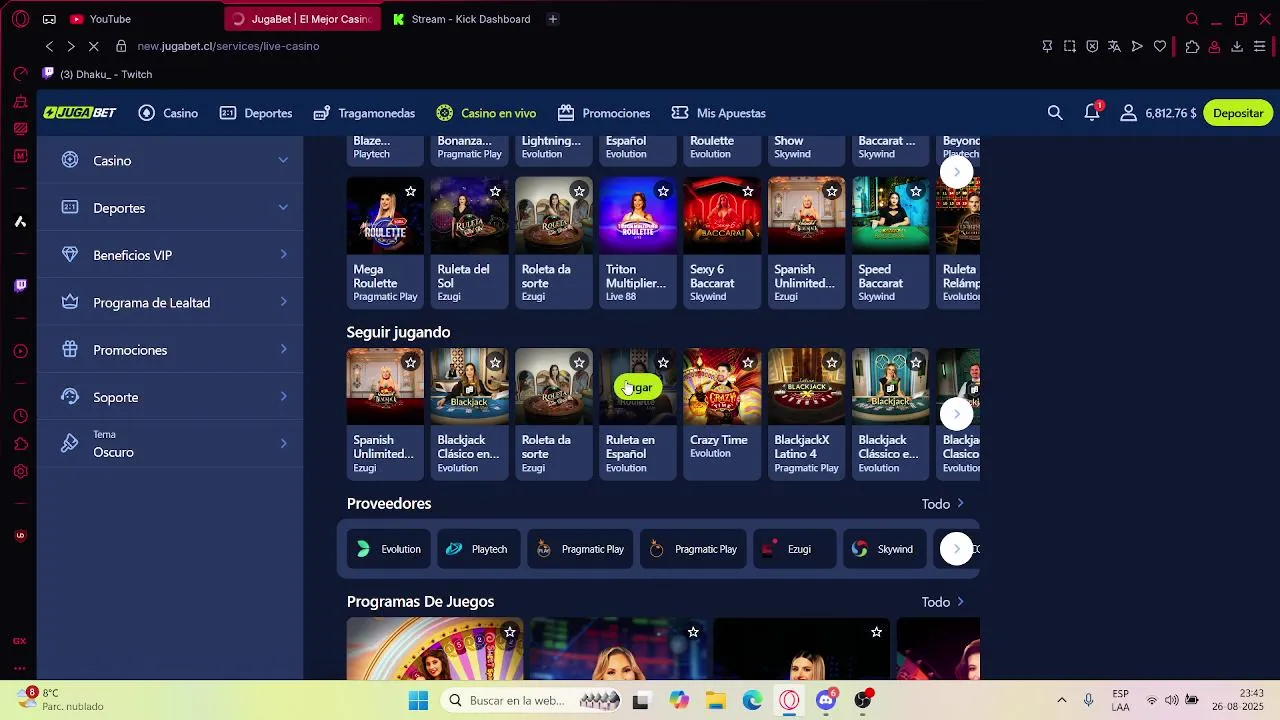Click the Depositar button
Viewport: 1280px width, 720px height.
click(1238, 113)
